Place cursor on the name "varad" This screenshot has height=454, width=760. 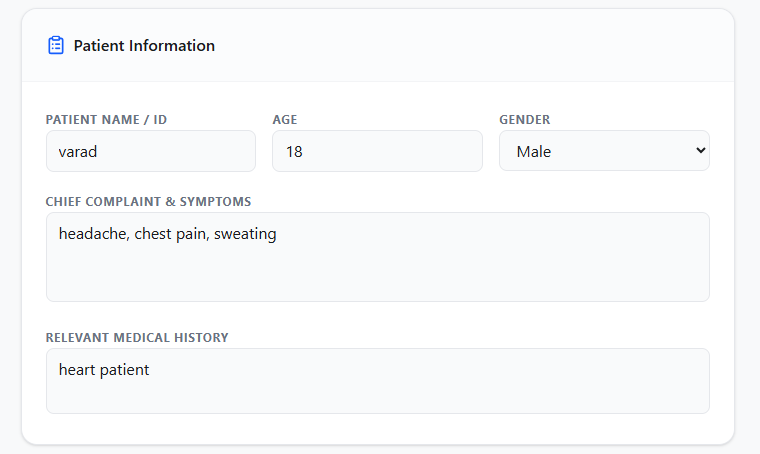coord(81,152)
